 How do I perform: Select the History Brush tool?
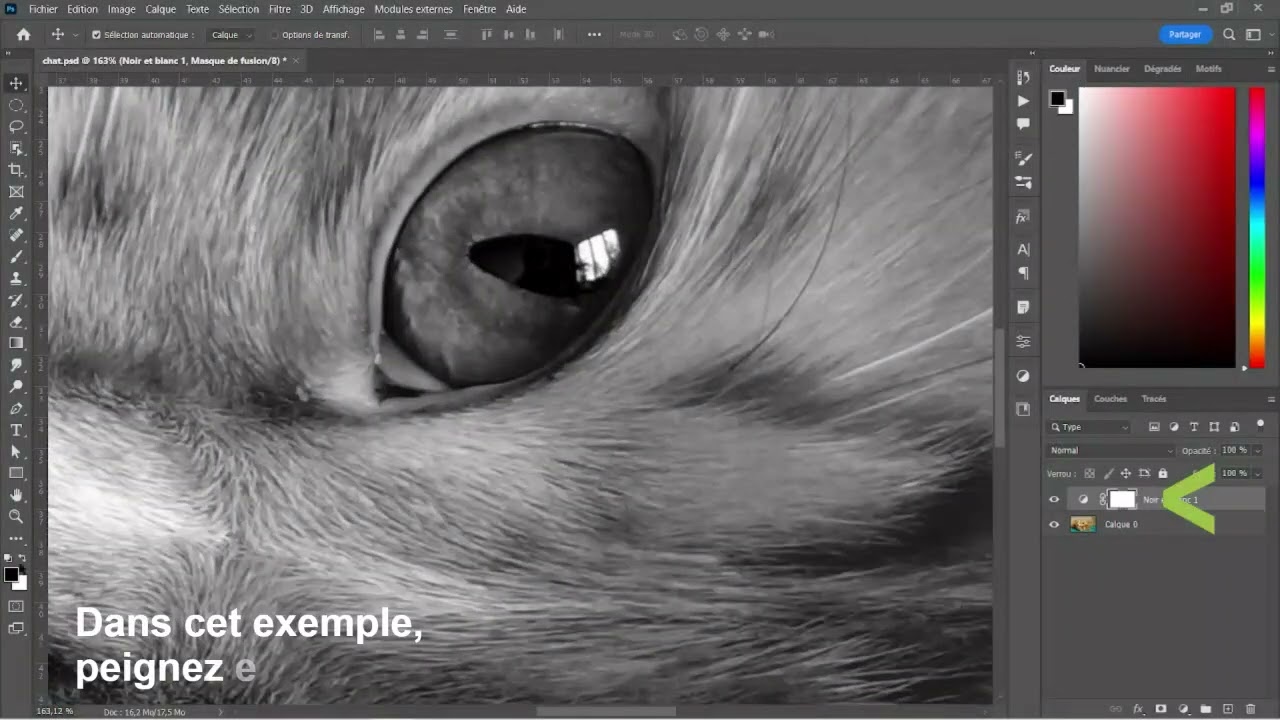coord(16,300)
